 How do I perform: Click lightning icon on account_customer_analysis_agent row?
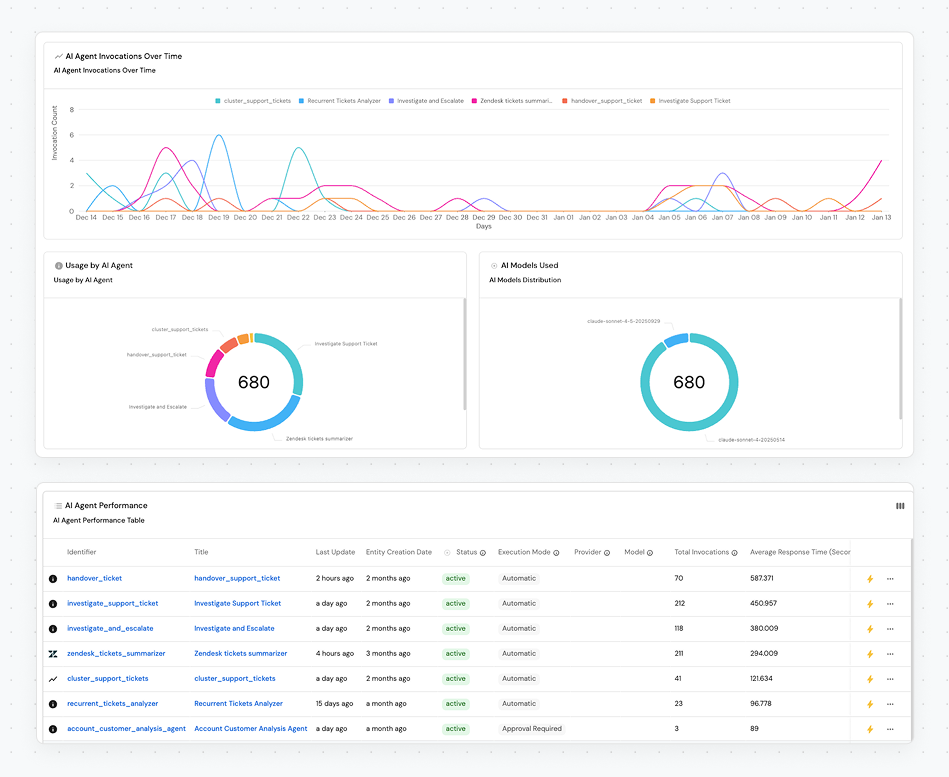870,729
